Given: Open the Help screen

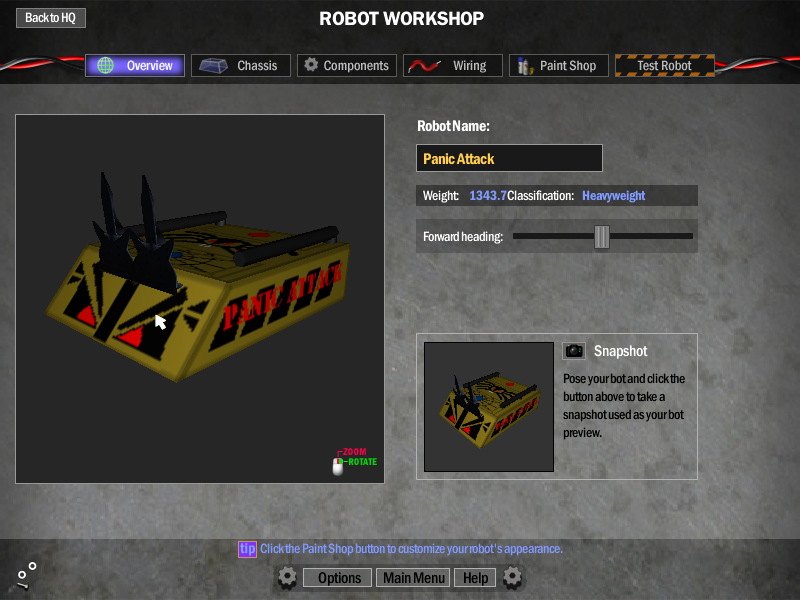Looking at the screenshot, I should point(475,578).
